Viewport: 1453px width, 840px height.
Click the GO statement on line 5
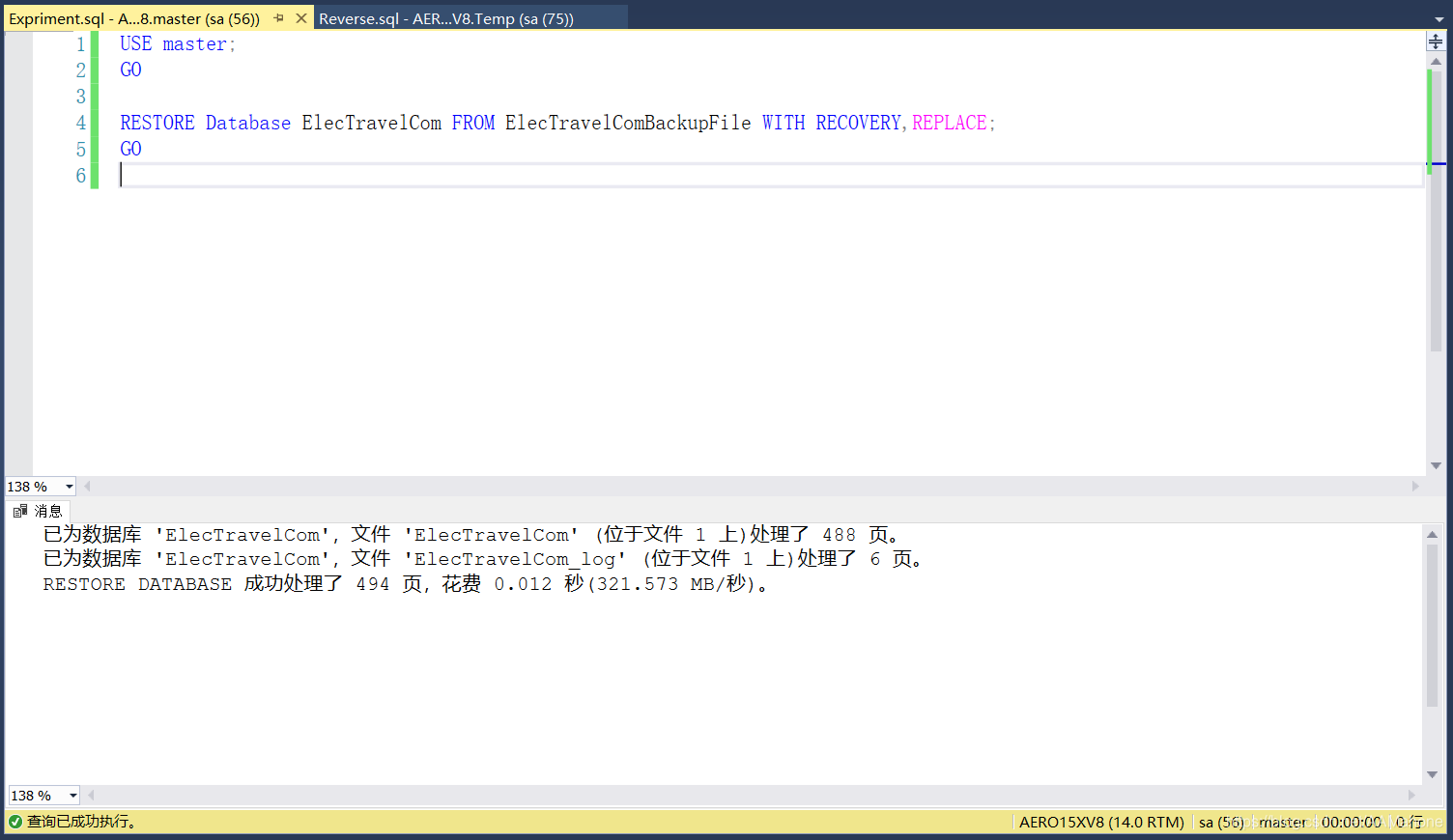[x=130, y=149]
